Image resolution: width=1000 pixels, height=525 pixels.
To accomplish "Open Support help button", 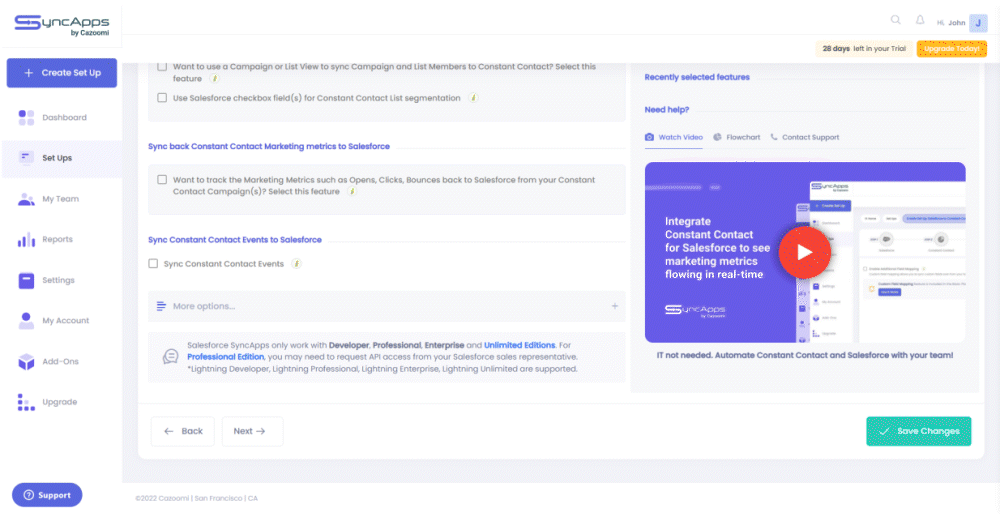I will click(x=47, y=495).
